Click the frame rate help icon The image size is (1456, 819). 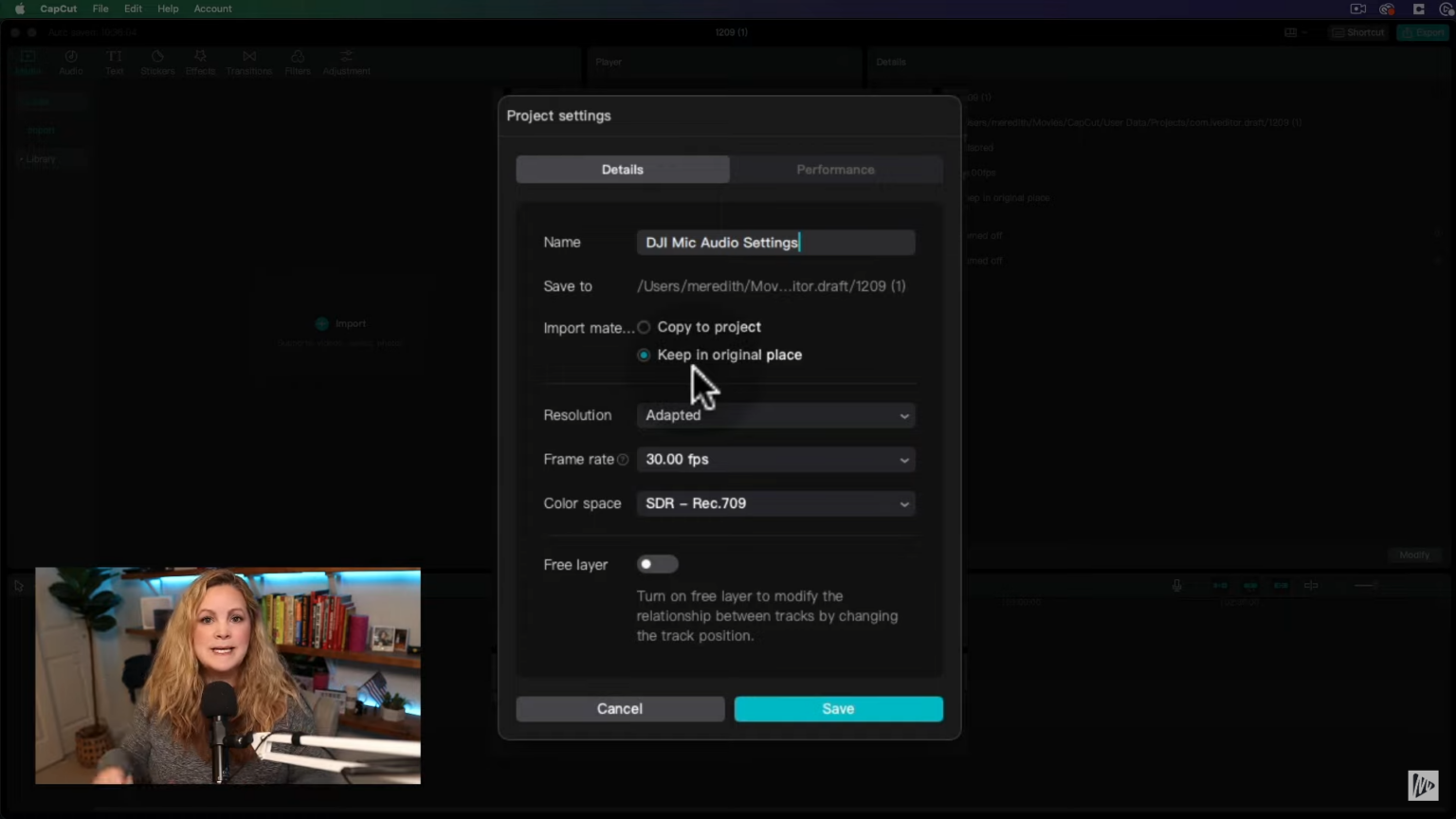[623, 460]
